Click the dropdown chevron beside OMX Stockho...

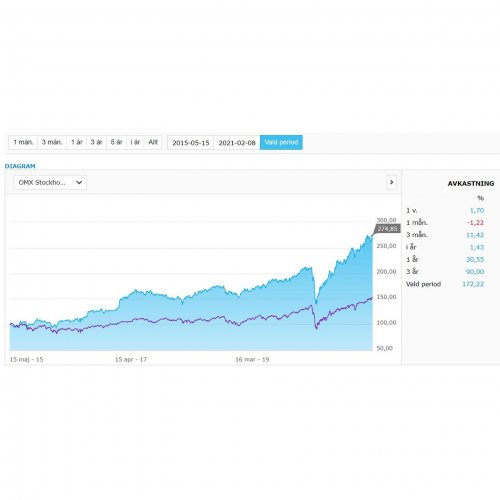[79, 182]
